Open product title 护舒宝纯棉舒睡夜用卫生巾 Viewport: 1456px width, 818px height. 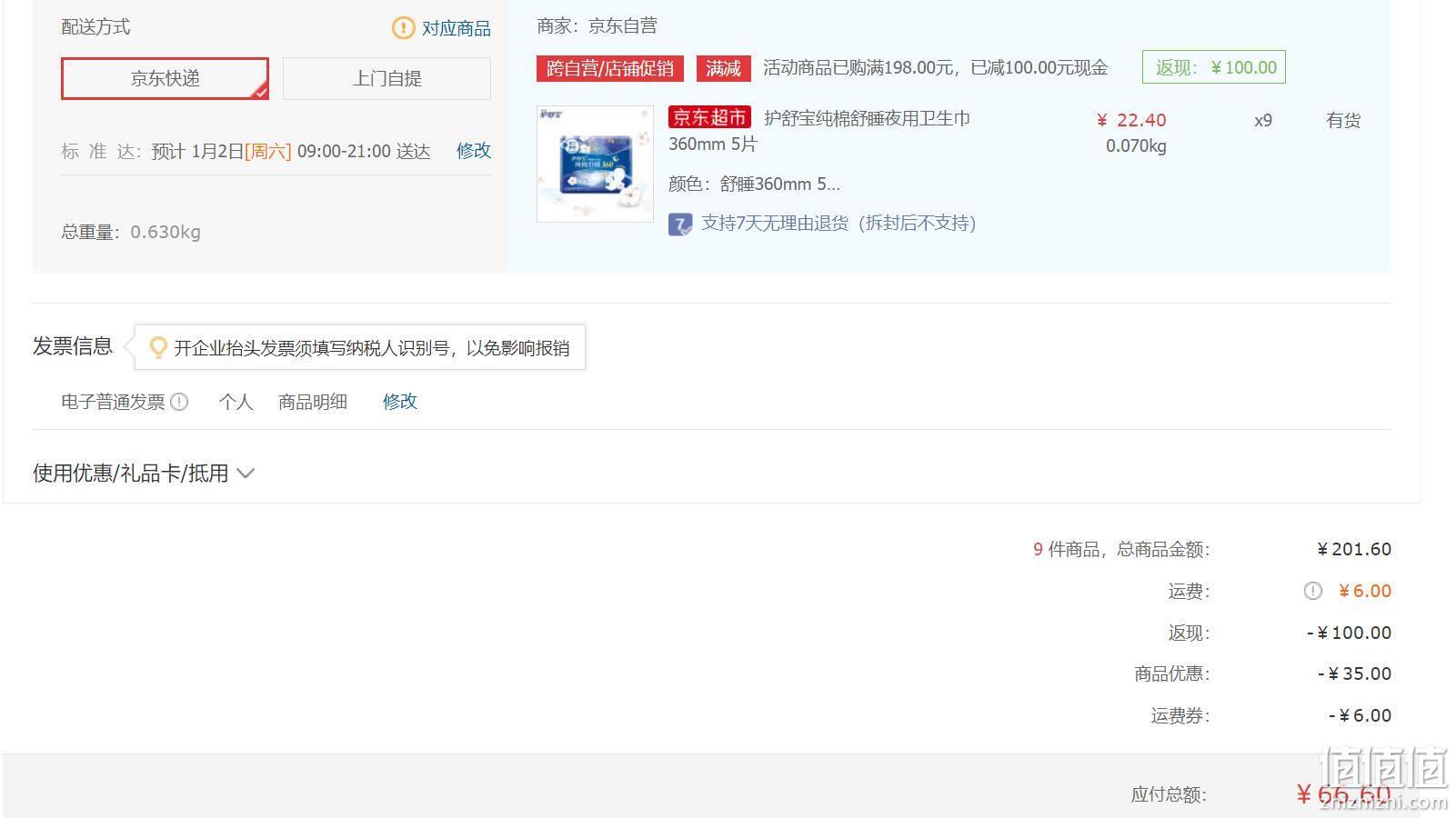point(867,118)
